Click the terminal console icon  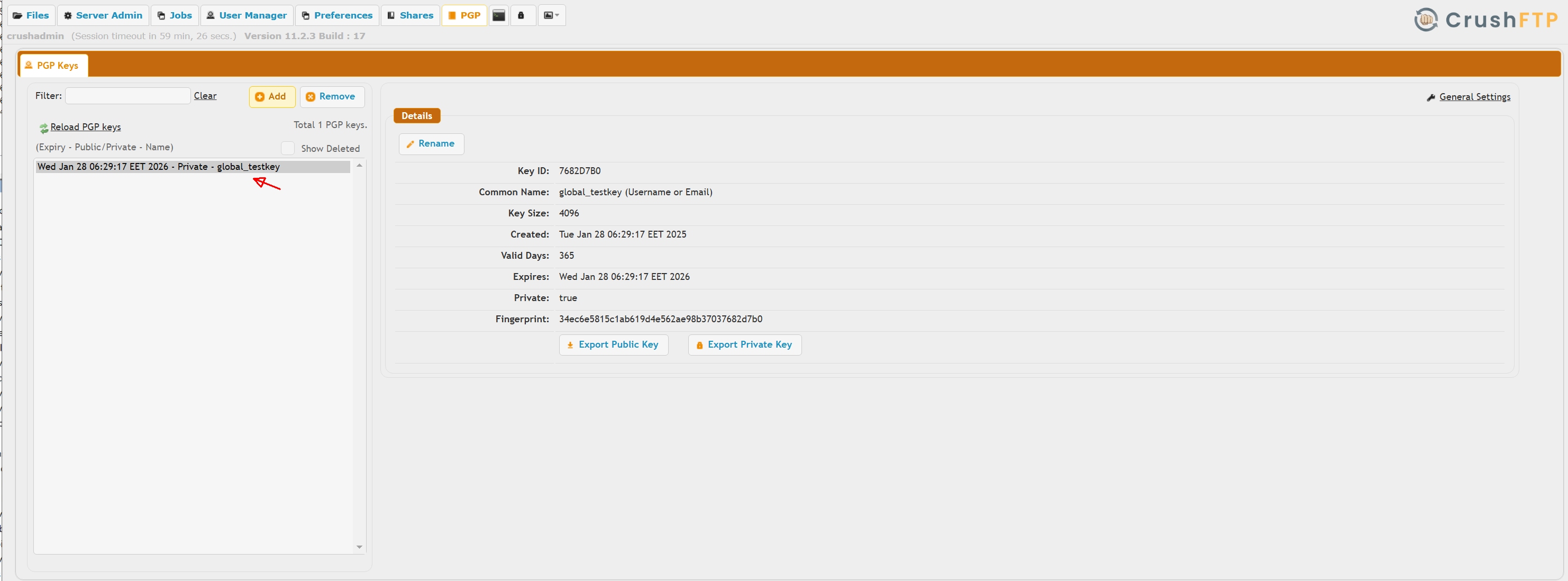tap(498, 15)
